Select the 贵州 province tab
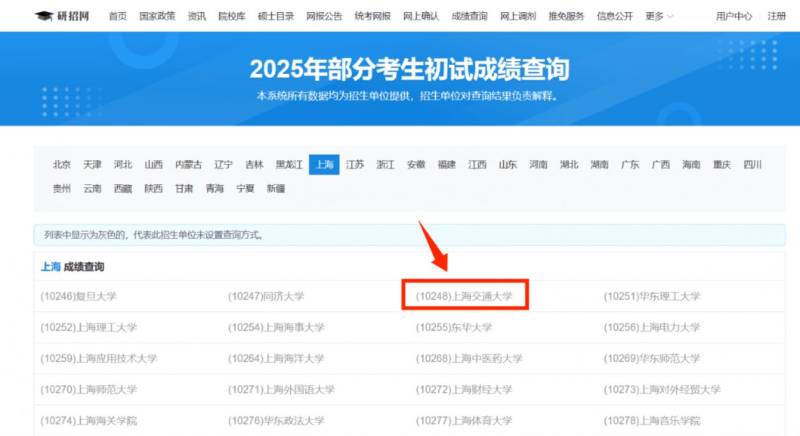Viewport: 800px width, 436px height. tap(62, 189)
